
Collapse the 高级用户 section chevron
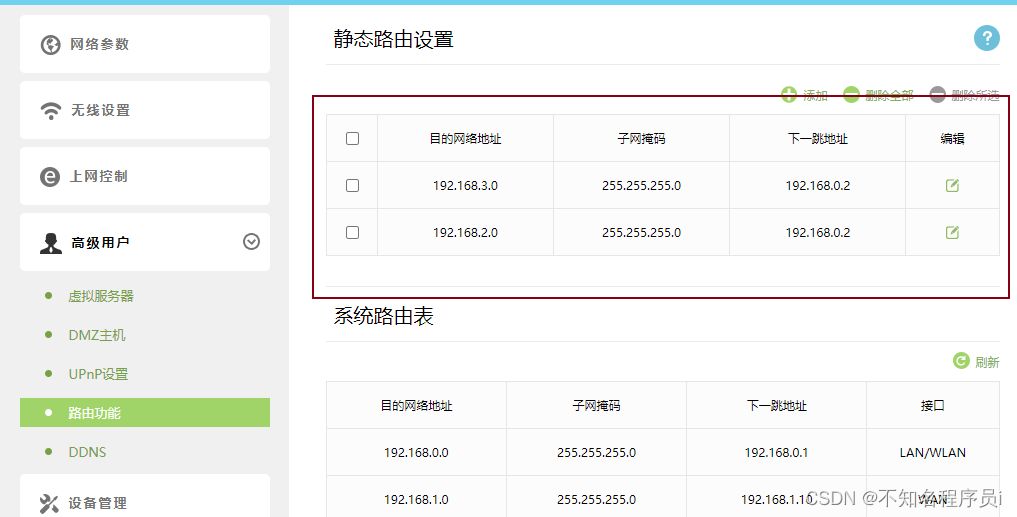(x=251, y=242)
